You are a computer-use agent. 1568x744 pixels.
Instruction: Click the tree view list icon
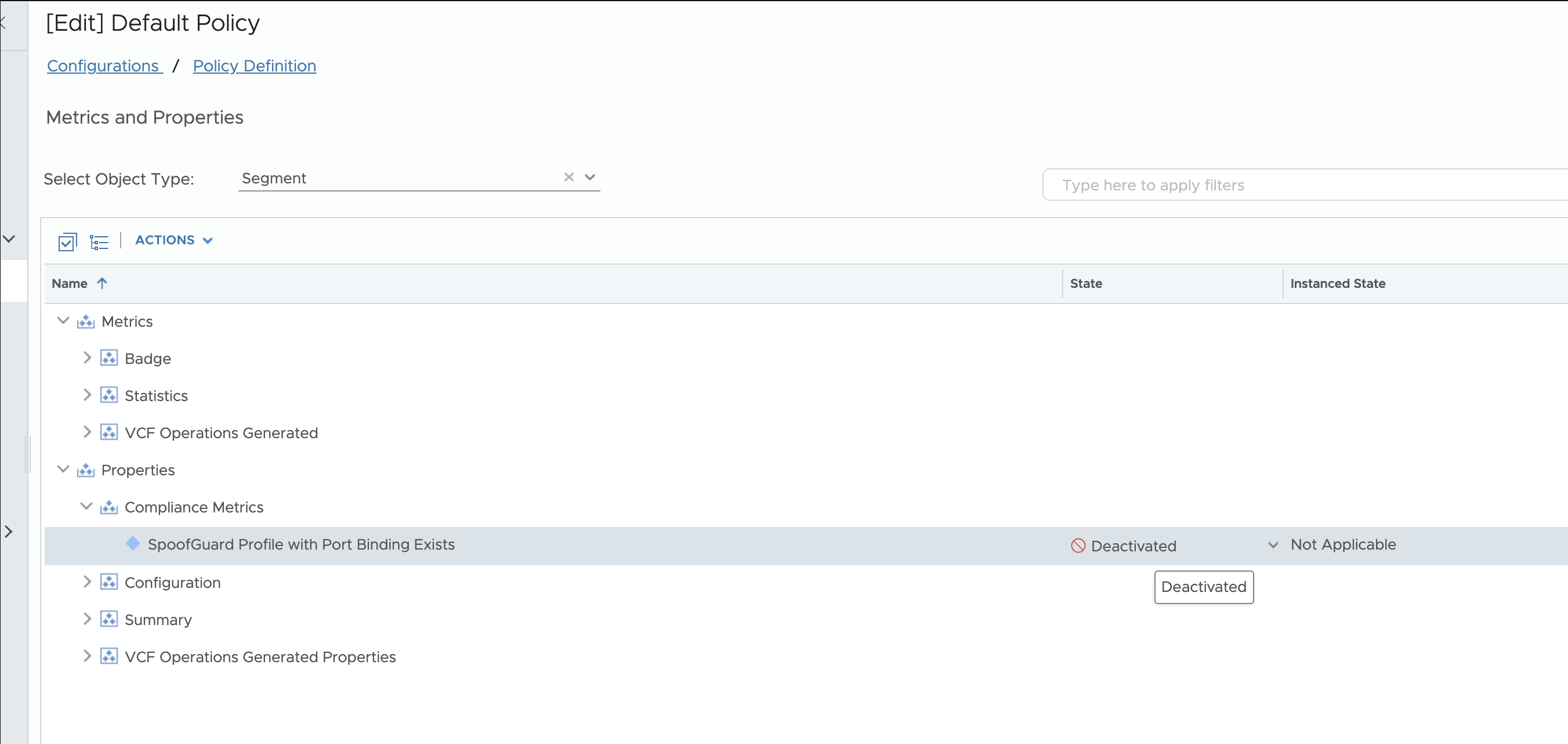click(99, 241)
